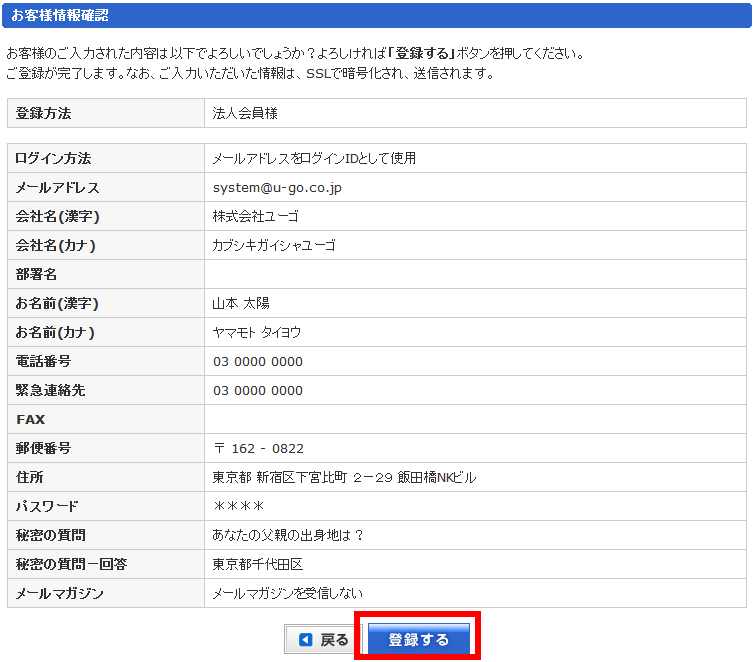Select the email address system@u-go.co.jp
The image size is (756, 662).
(277, 187)
